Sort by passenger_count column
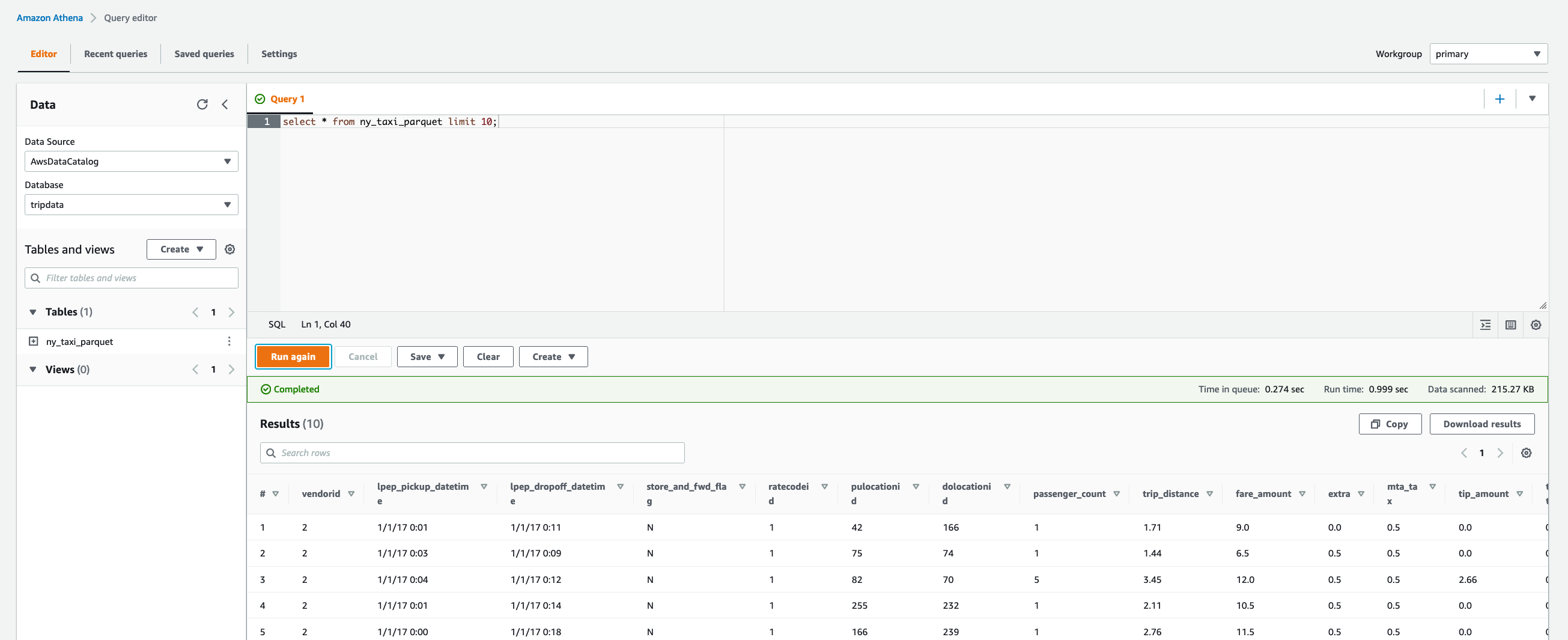 point(1116,493)
